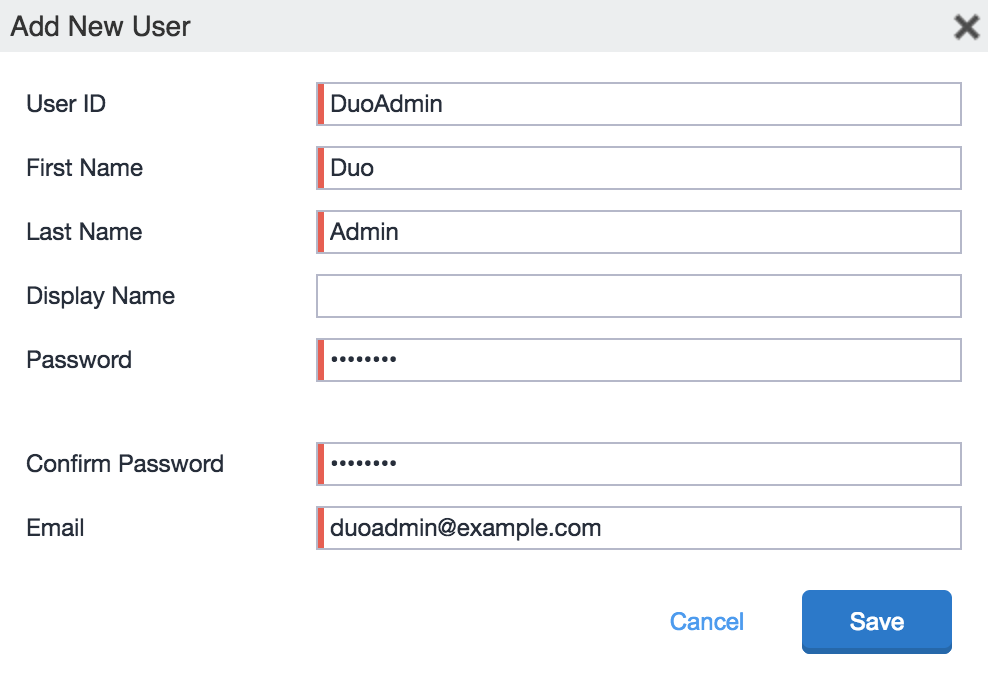The width and height of the screenshot is (988, 700).
Task: Click the "User ID" field label
Action: (66, 104)
